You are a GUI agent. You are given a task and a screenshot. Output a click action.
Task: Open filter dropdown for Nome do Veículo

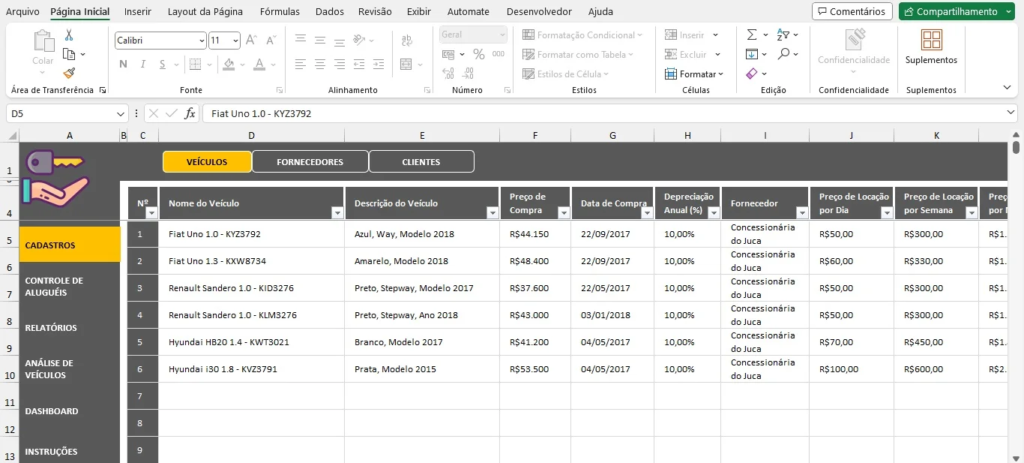pos(336,212)
